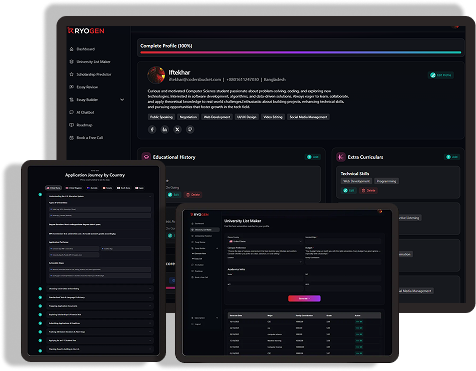Click Delete under Technical Skills
The height and width of the screenshot is (371, 476).
pyautogui.click(x=368, y=190)
